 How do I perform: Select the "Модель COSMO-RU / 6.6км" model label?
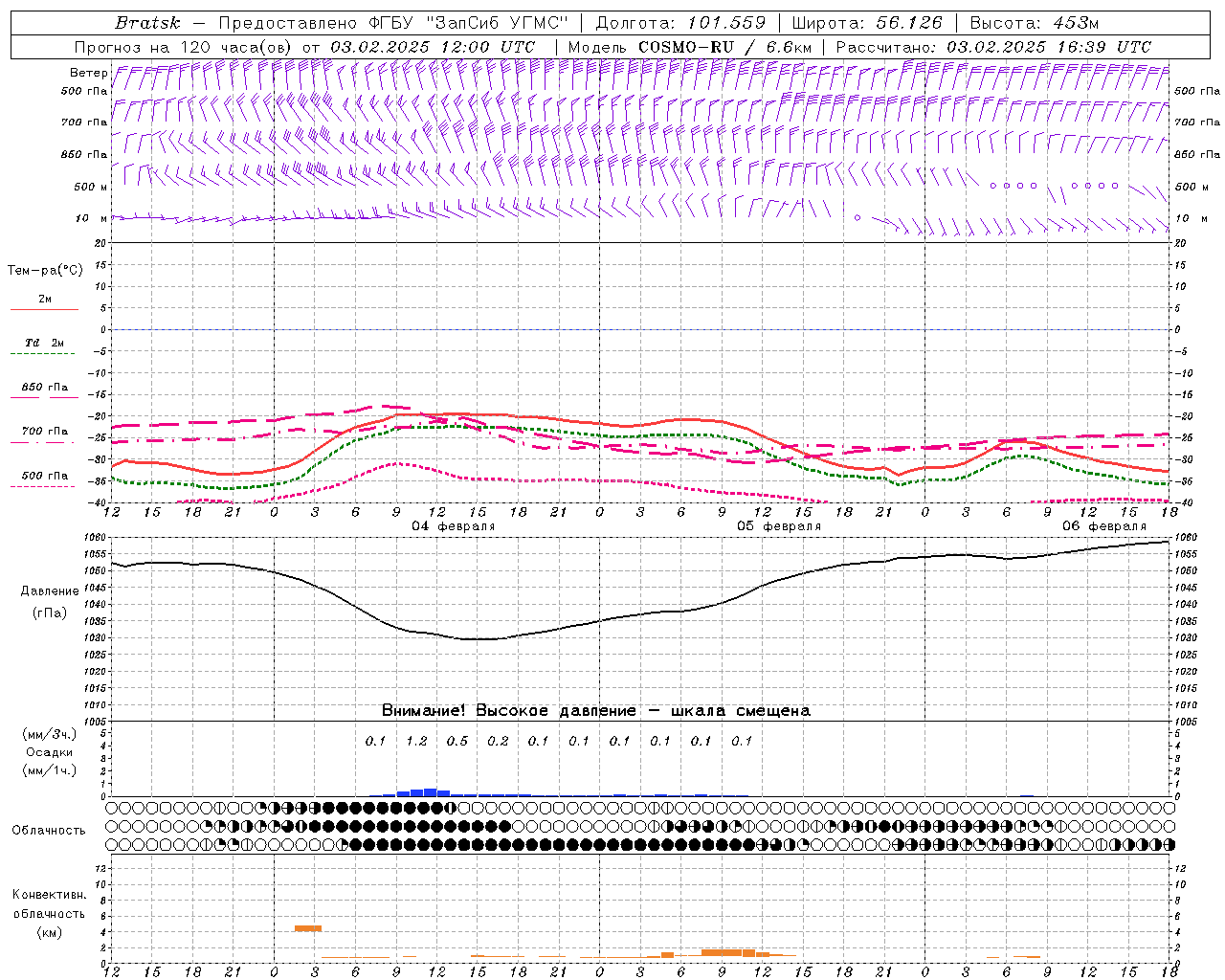(690, 47)
